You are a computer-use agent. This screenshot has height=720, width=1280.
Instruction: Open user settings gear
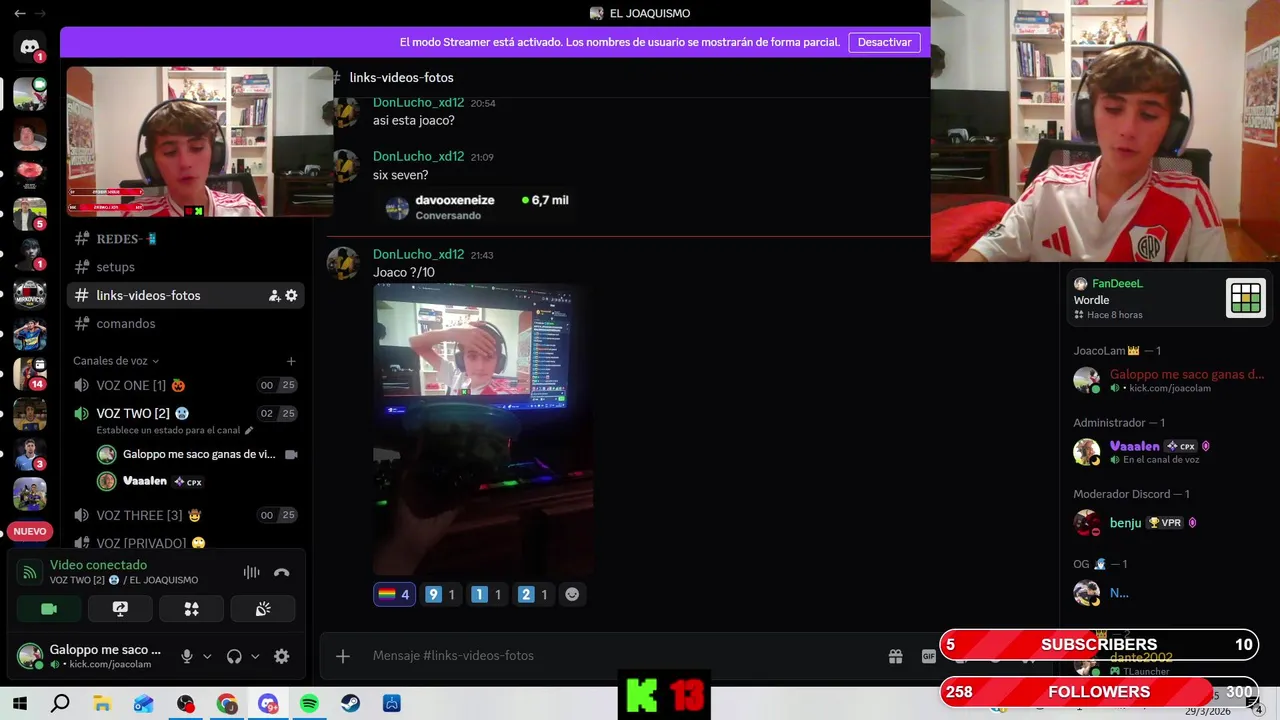coord(282,657)
